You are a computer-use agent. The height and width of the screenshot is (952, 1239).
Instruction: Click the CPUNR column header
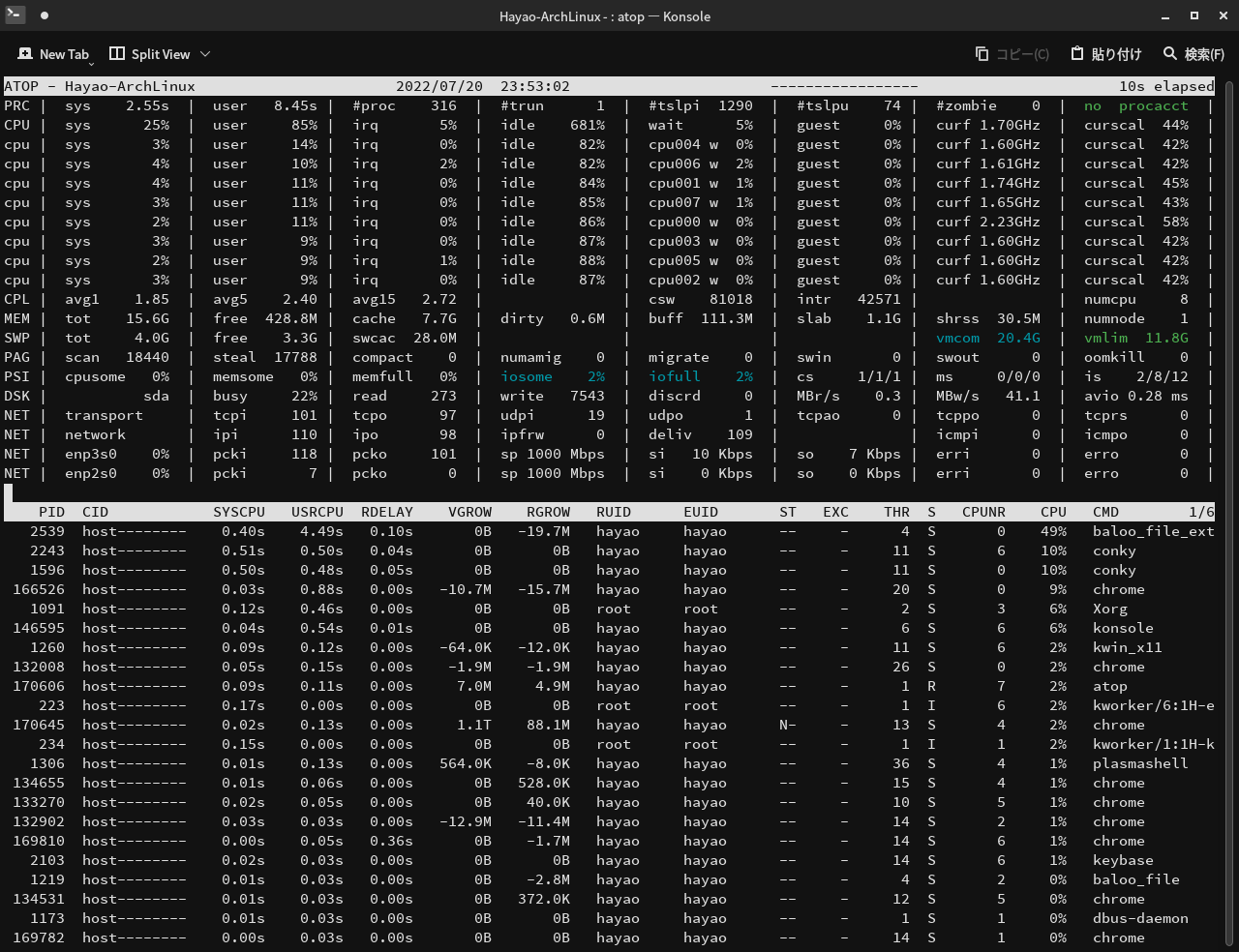coord(983,512)
